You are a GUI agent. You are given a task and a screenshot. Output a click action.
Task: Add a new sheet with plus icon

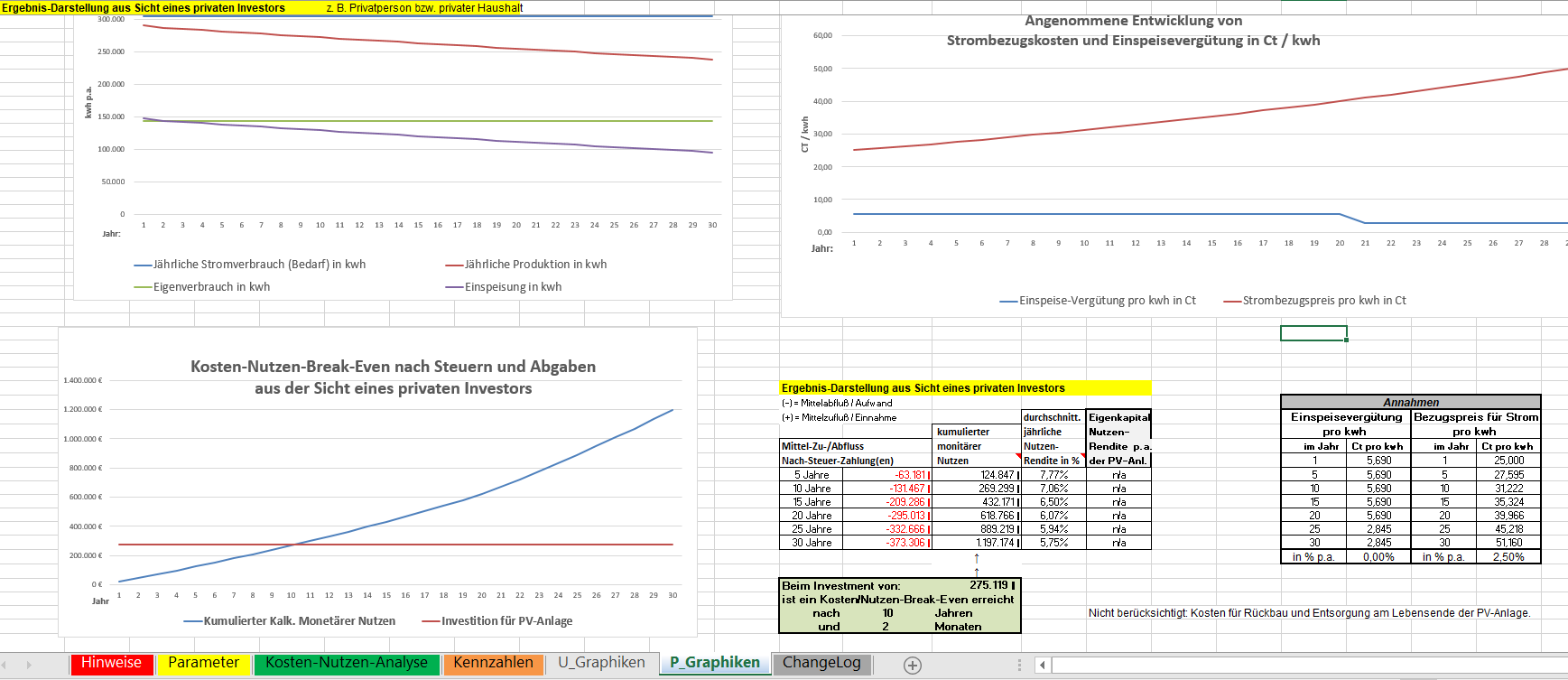point(913,665)
